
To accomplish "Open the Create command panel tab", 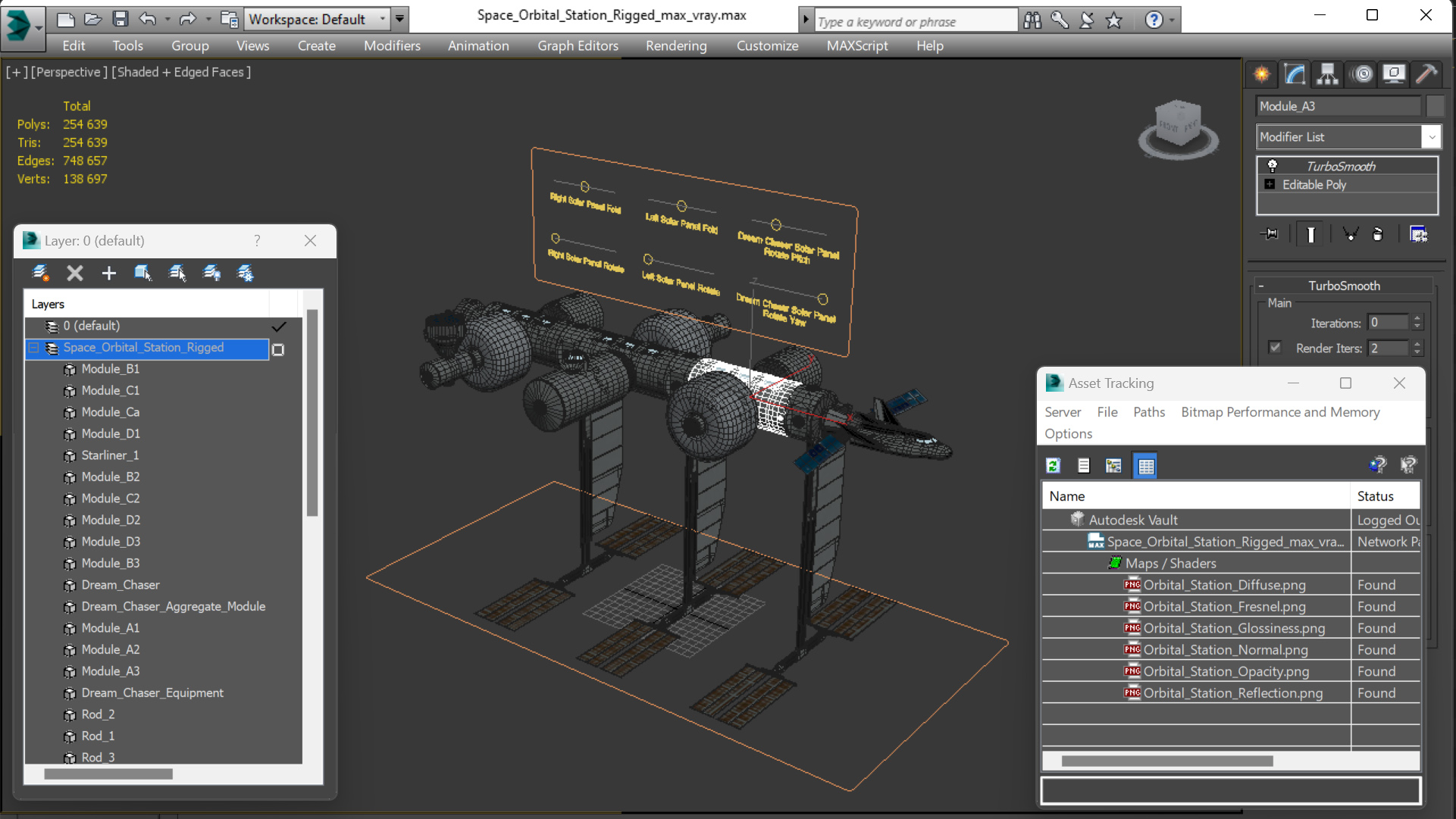I will click(x=1262, y=74).
